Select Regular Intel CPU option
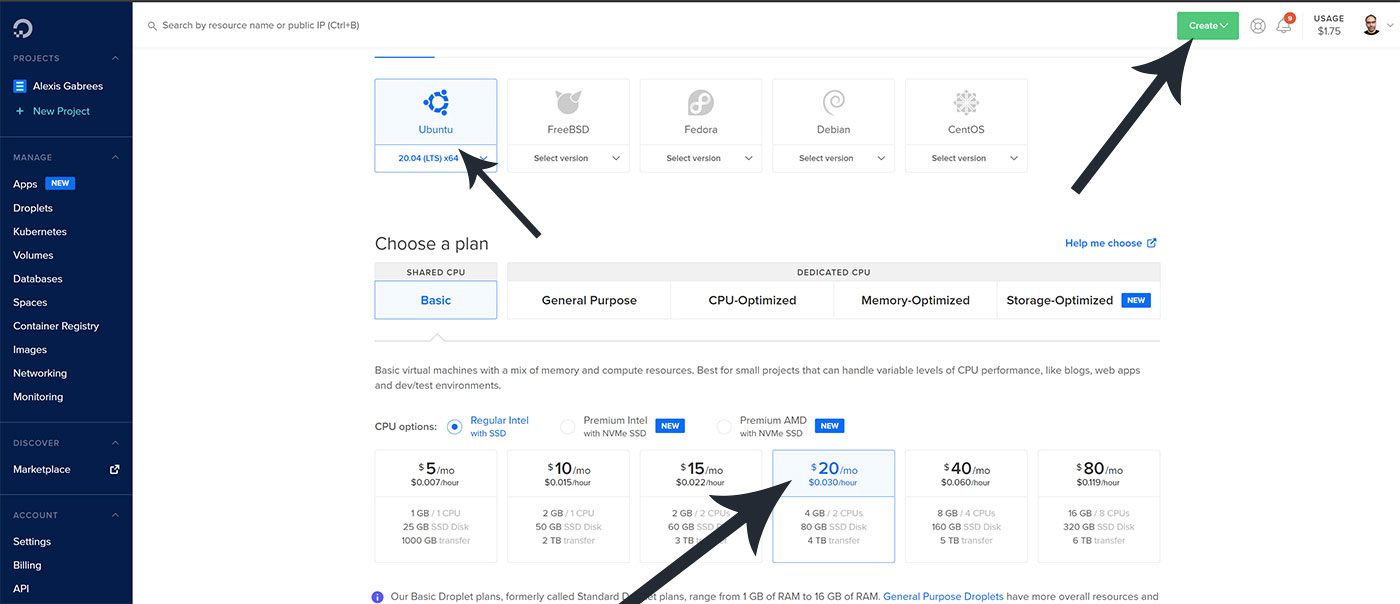Screen dimensions: 1400x604 click(455, 427)
